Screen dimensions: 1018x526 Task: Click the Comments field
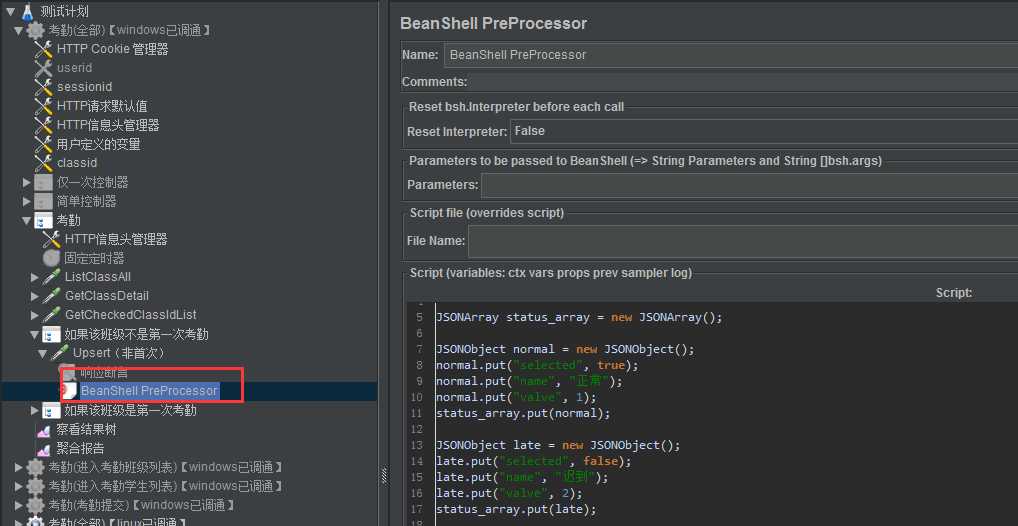[743, 82]
